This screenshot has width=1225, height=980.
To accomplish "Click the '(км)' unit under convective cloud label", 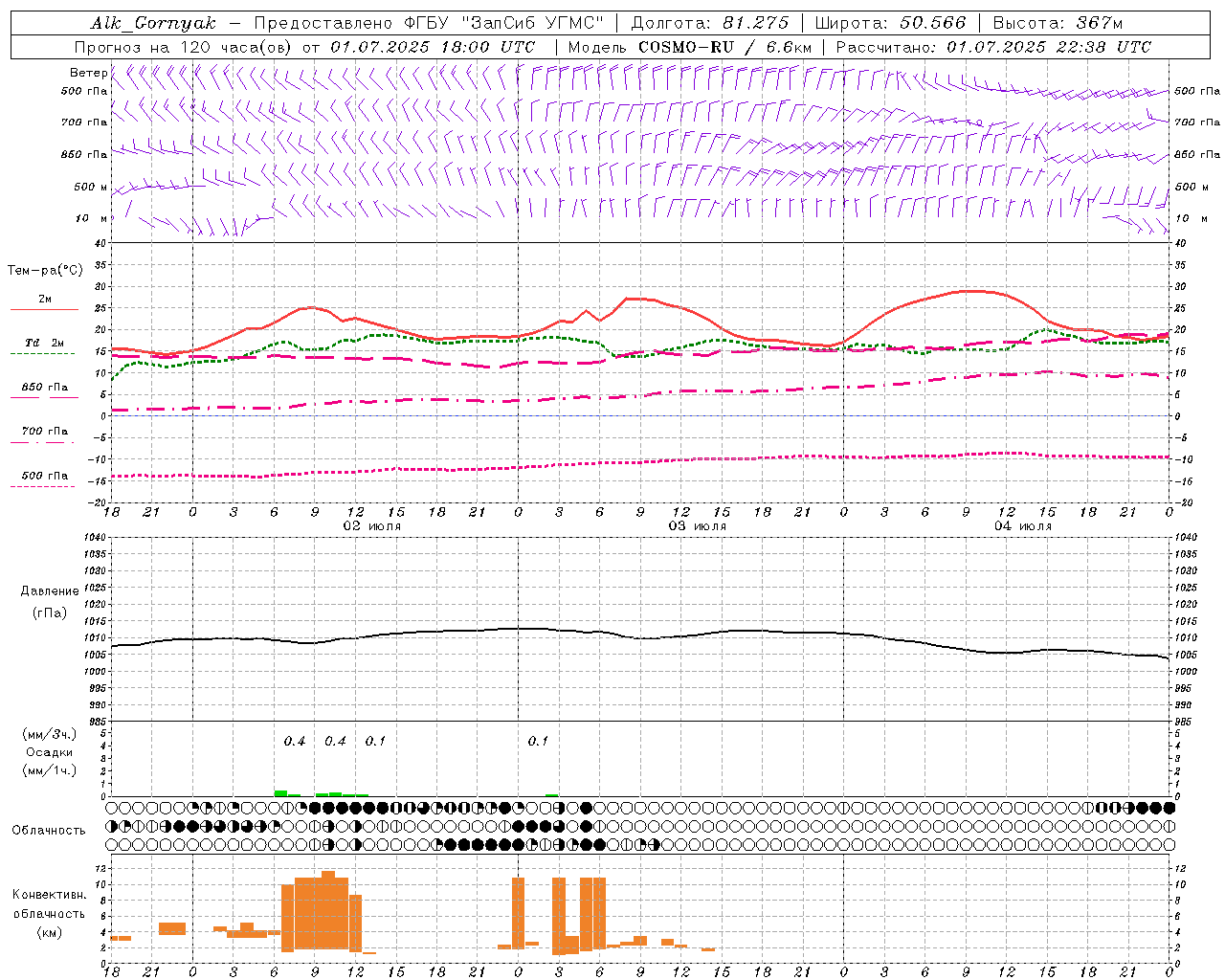I will tap(49, 931).
